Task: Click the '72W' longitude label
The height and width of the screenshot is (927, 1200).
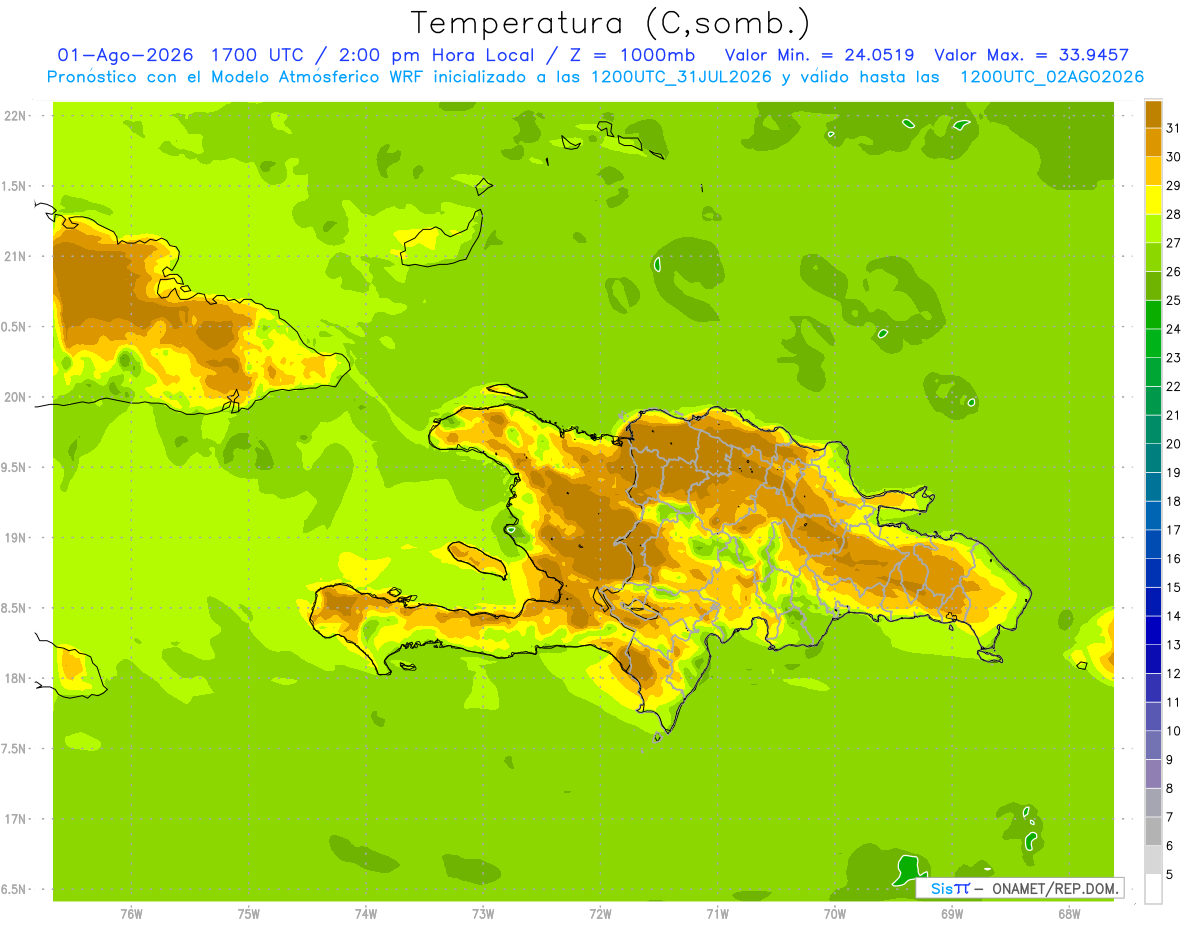Action: 600,914
